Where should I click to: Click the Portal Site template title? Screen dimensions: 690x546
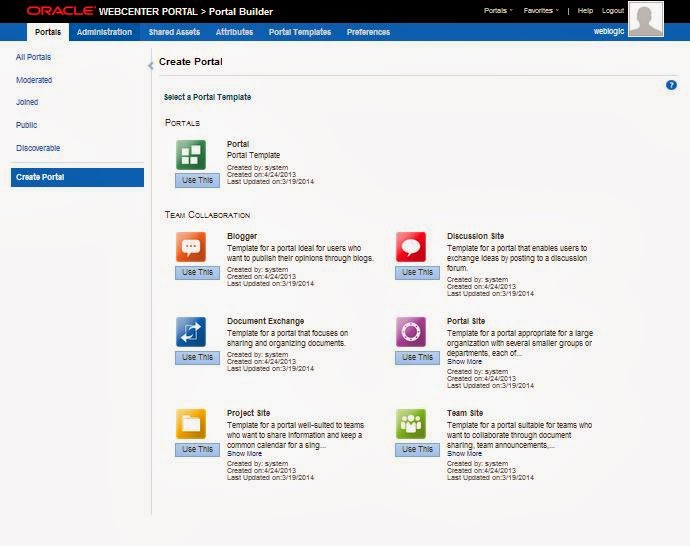(x=466, y=321)
